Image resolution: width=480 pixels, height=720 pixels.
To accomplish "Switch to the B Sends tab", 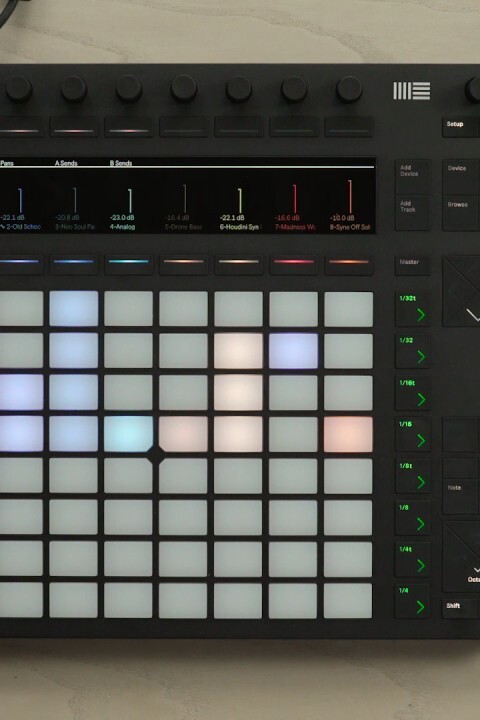I will (x=121, y=163).
